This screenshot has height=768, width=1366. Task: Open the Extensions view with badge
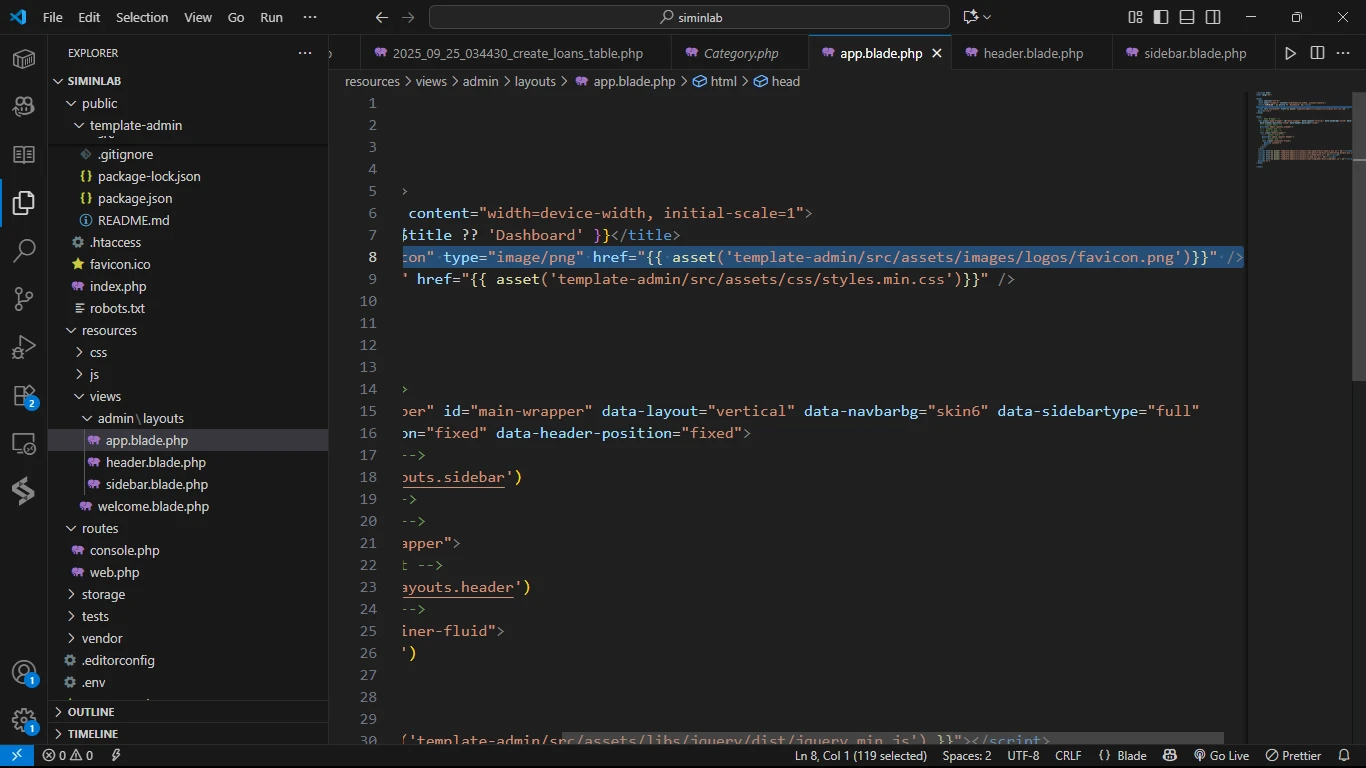[24, 396]
